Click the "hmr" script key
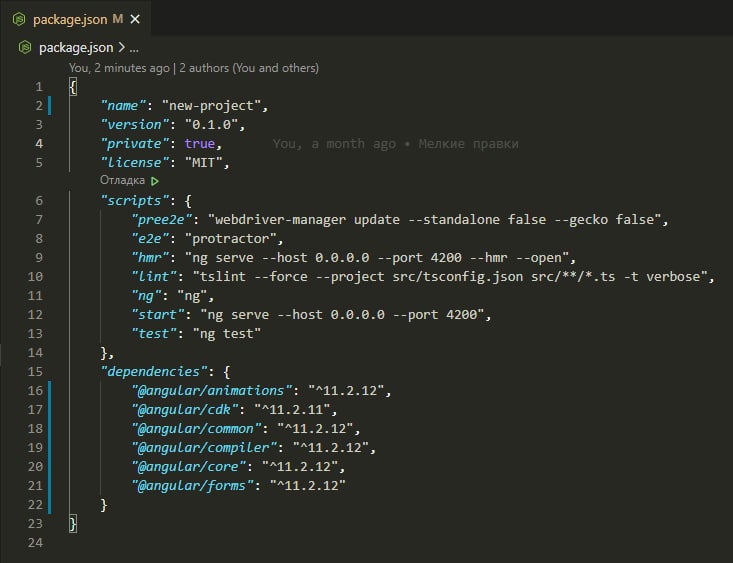Viewport: 733px width, 563px height. (x=150, y=258)
